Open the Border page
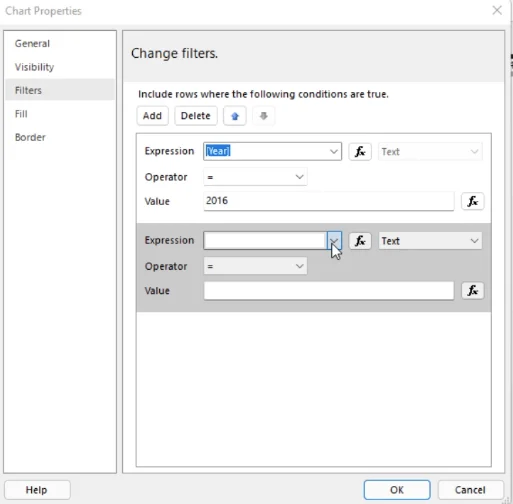This screenshot has width=513, height=504. (x=30, y=137)
